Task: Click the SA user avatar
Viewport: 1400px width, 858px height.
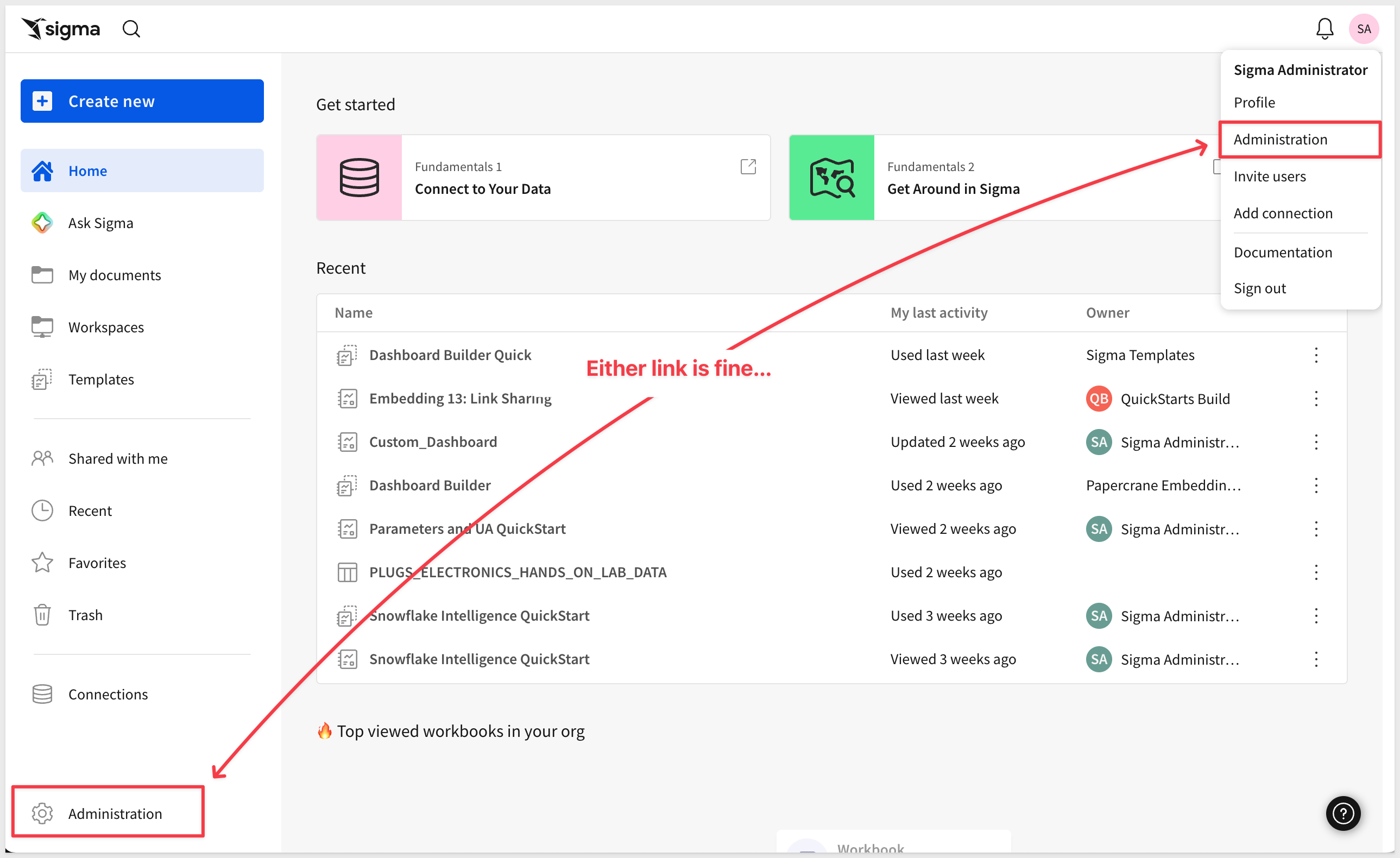Action: point(1363,28)
